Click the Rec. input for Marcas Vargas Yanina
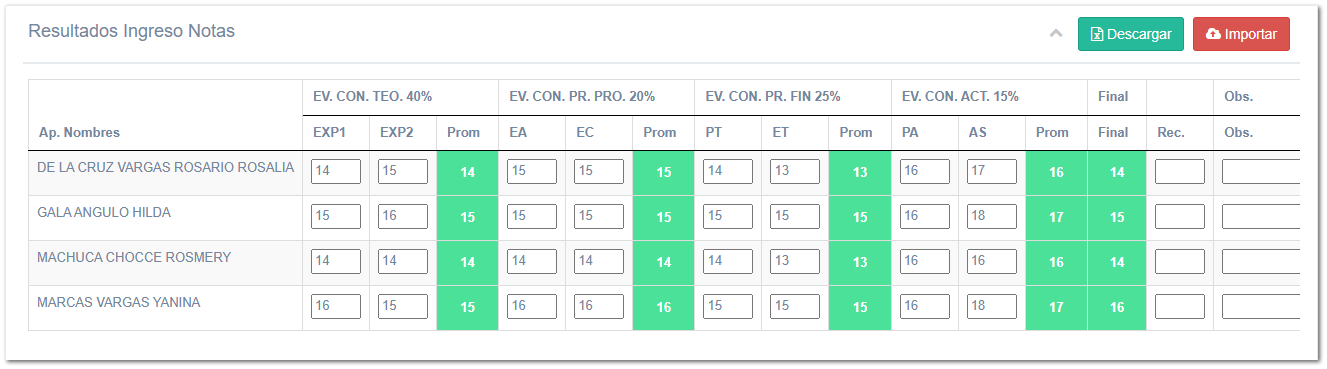 click(x=1180, y=307)
